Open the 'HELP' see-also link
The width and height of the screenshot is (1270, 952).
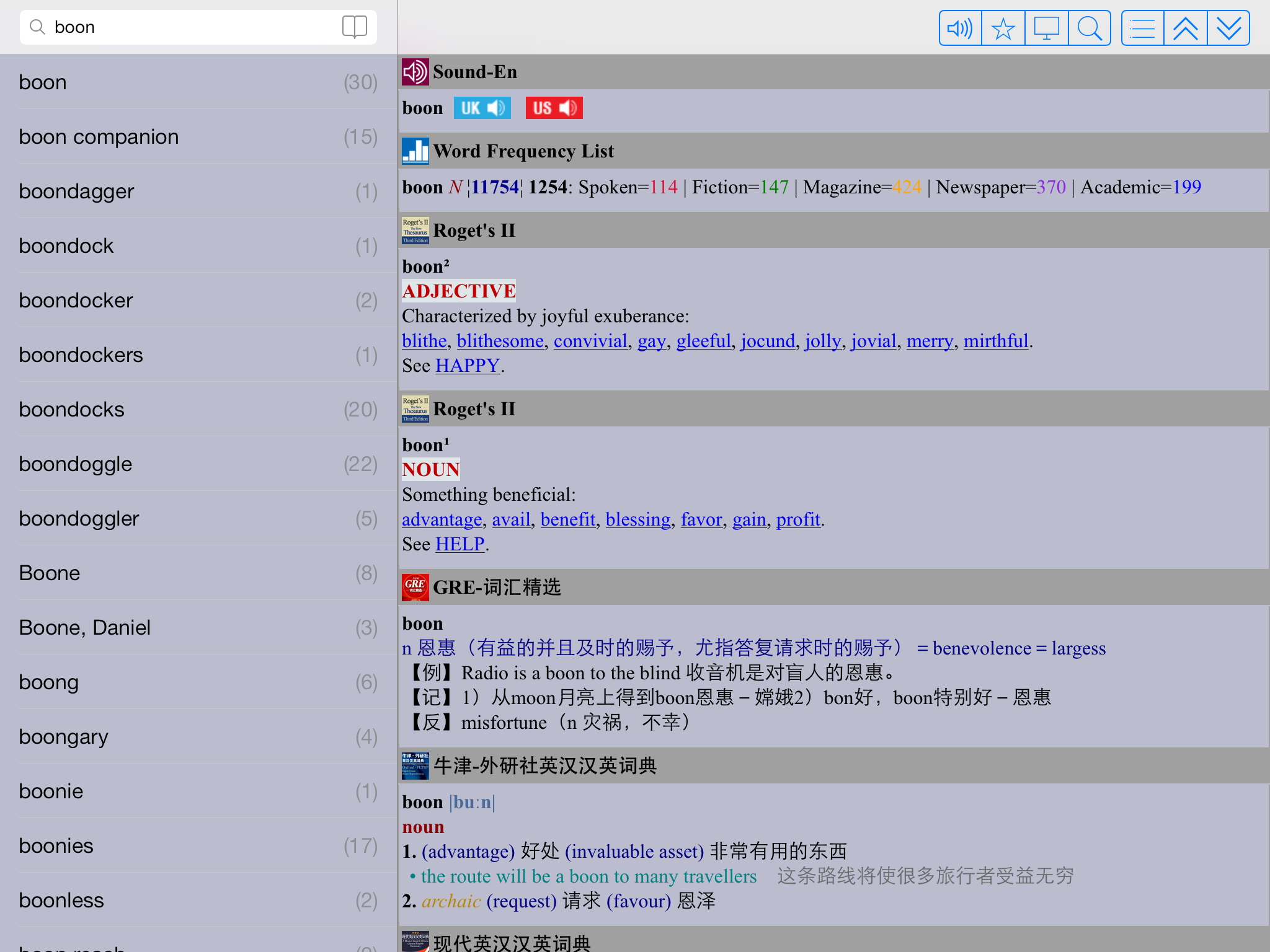click(460, 544)
